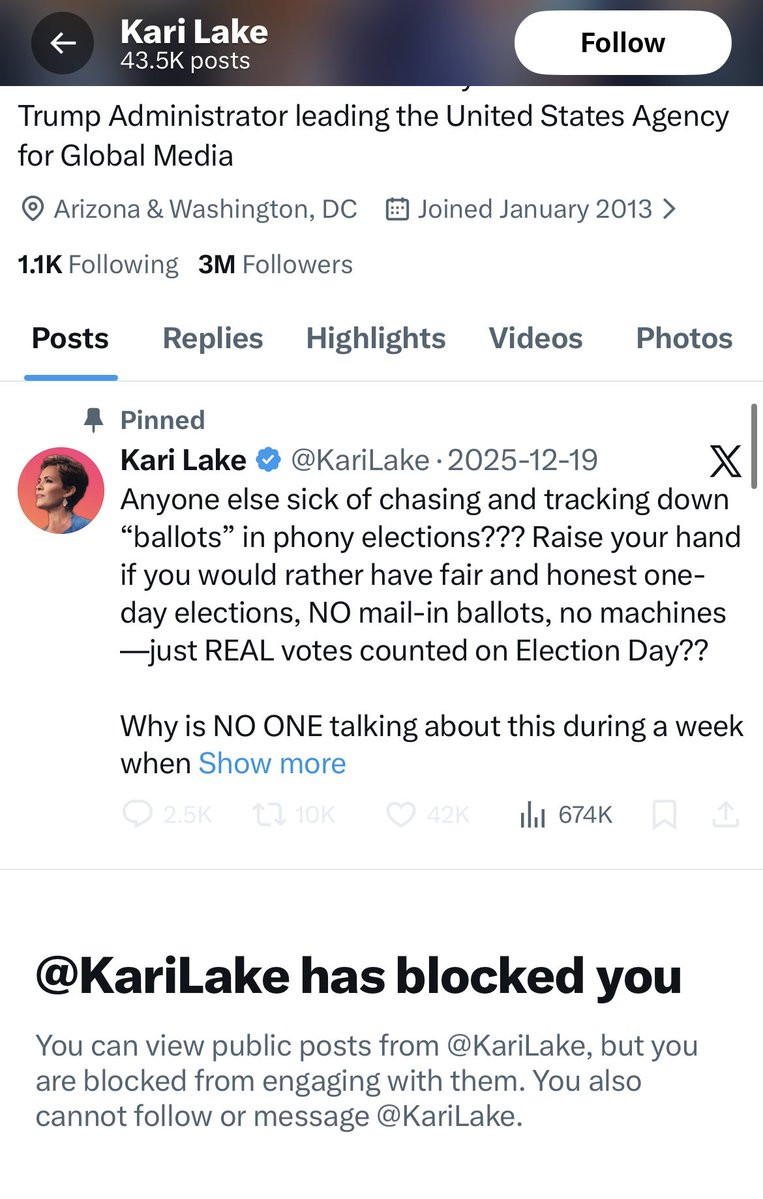Click the repost icon
This screenshot has width=763, height=1199.
[x=270, y=815]
